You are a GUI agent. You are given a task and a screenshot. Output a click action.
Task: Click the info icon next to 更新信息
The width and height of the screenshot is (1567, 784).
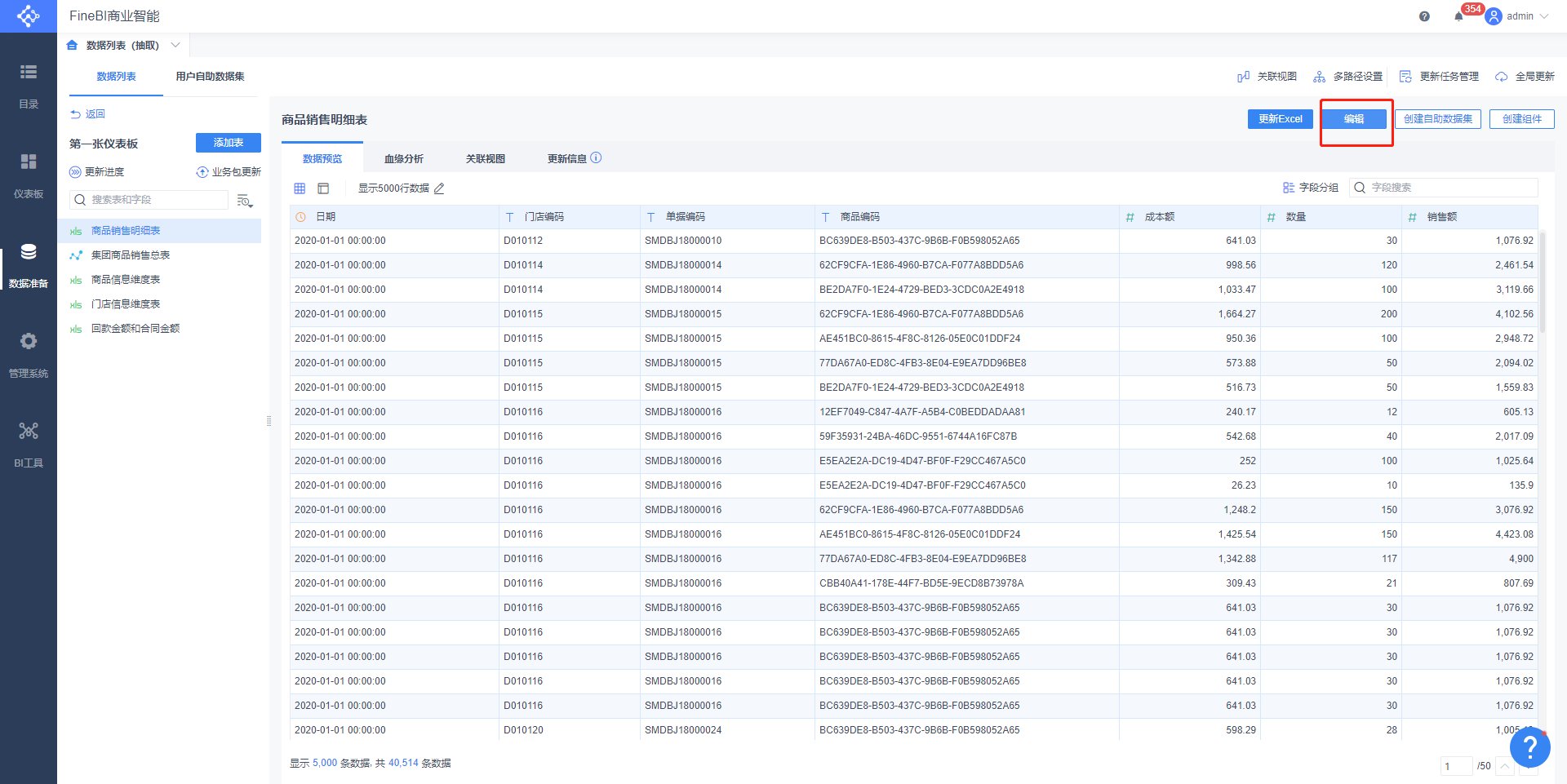tap(596, 158)
